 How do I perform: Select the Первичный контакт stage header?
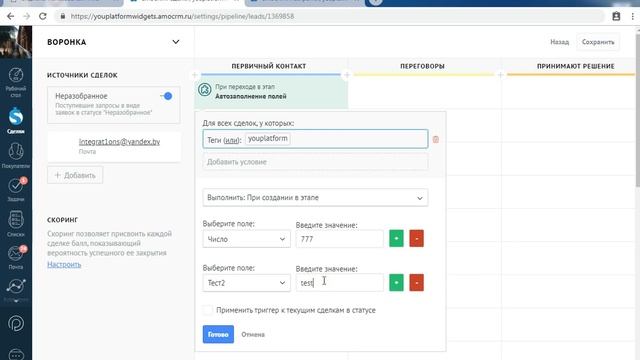tap(269, 66)
